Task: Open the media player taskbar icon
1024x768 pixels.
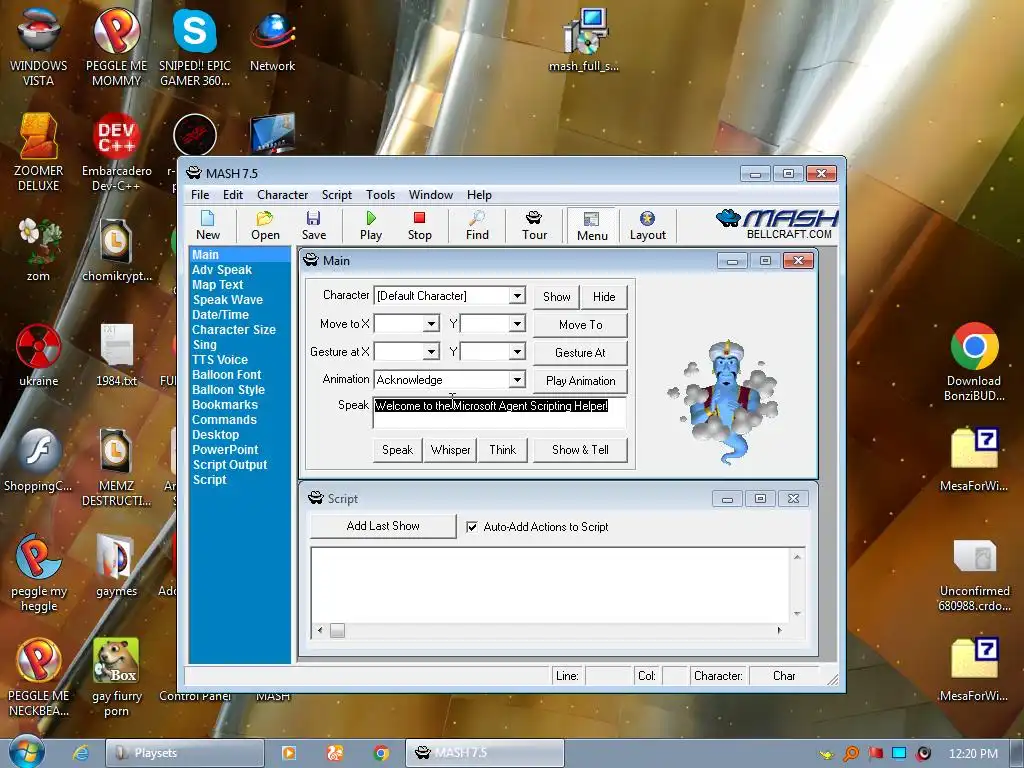Action: click(x=288, y=753)
